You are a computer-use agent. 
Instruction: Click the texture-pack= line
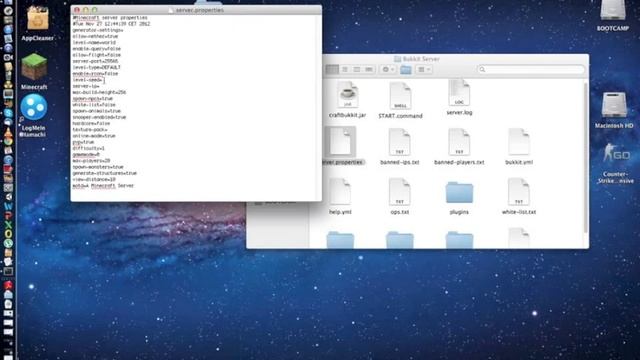coord(90,130)
